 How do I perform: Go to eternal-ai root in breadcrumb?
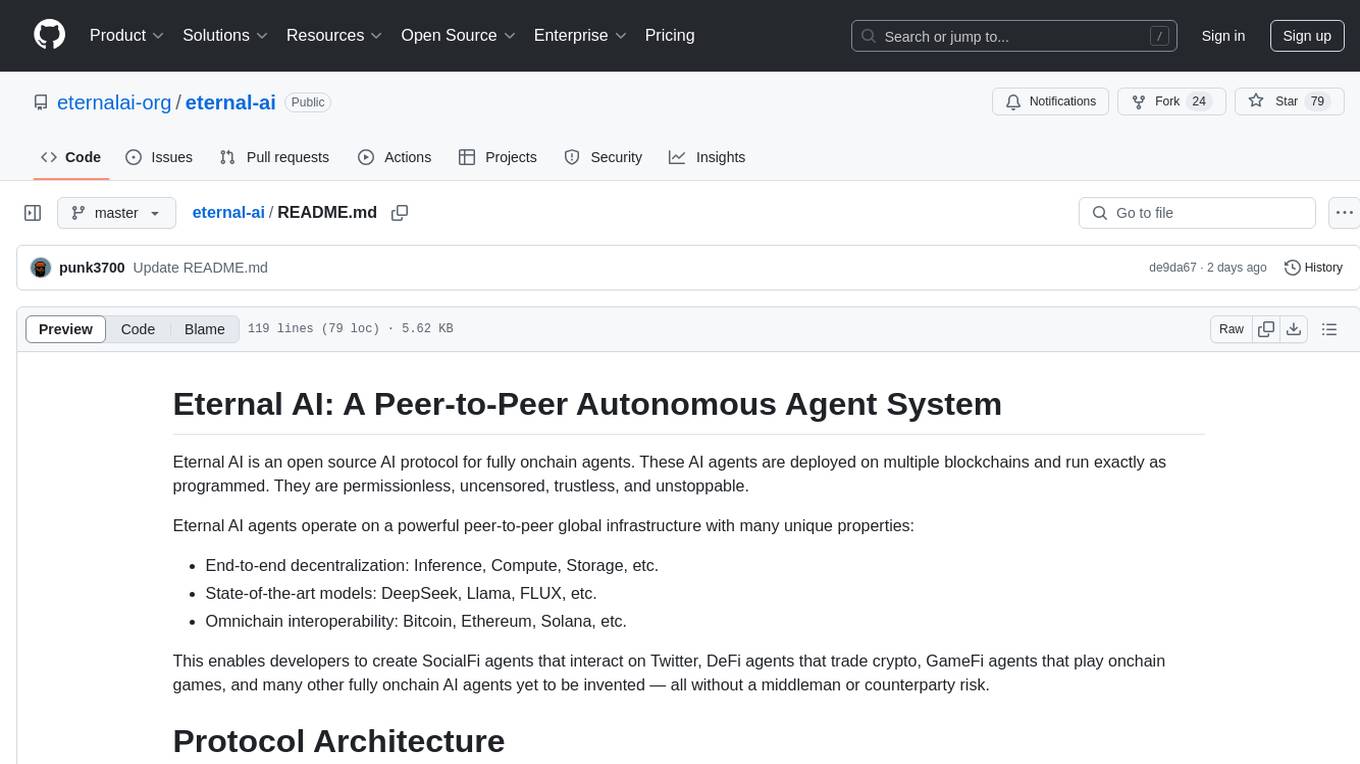coord(228,212)
